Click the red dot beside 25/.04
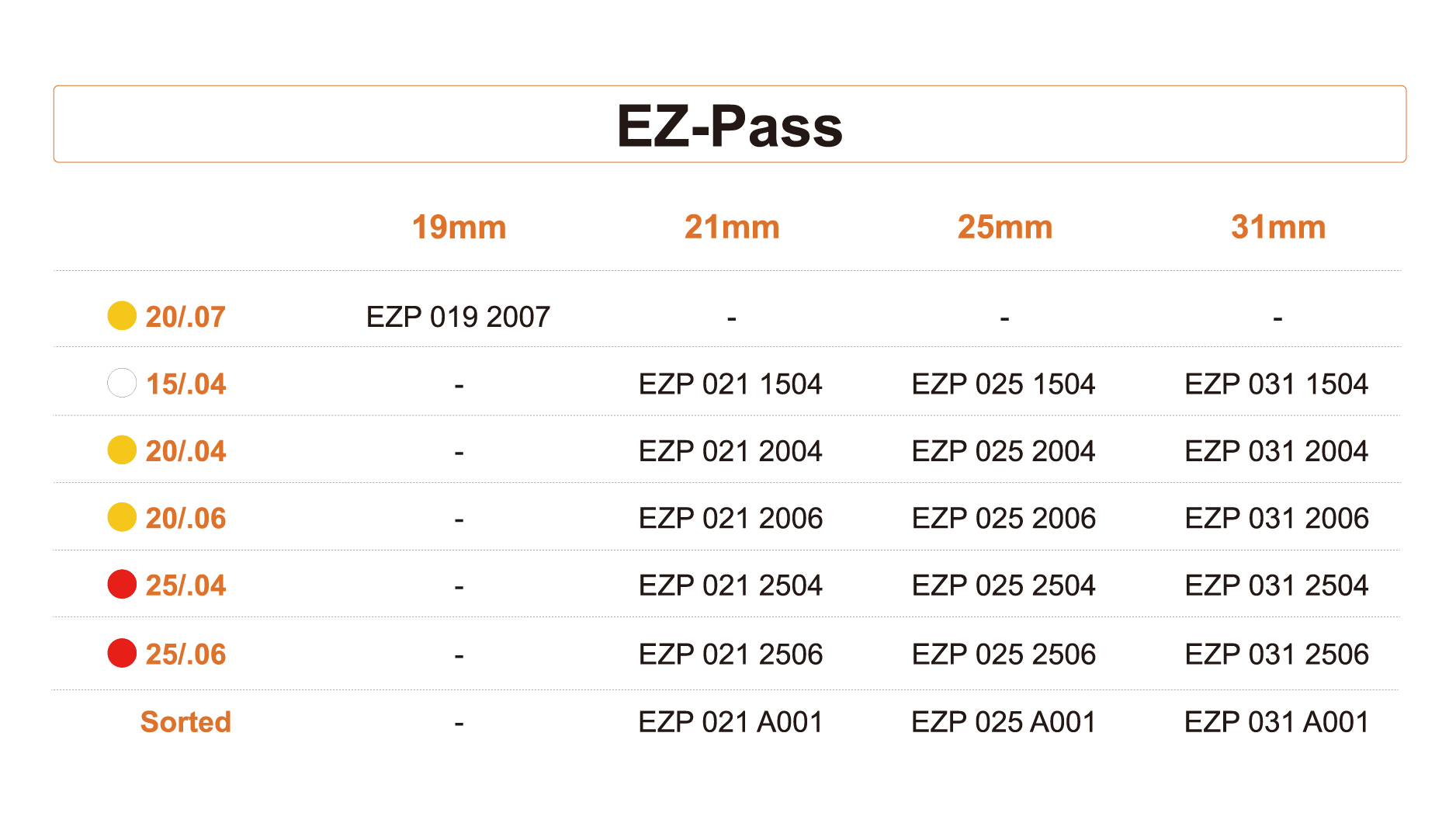1456x830 pixels. 122,585
